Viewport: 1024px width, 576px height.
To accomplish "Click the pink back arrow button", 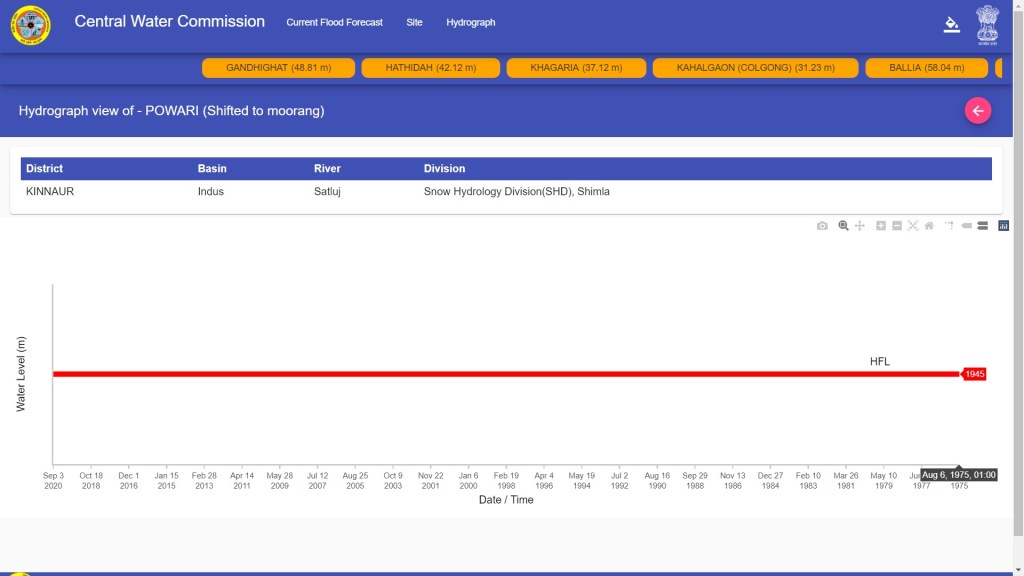I will (x=978, y=111).
